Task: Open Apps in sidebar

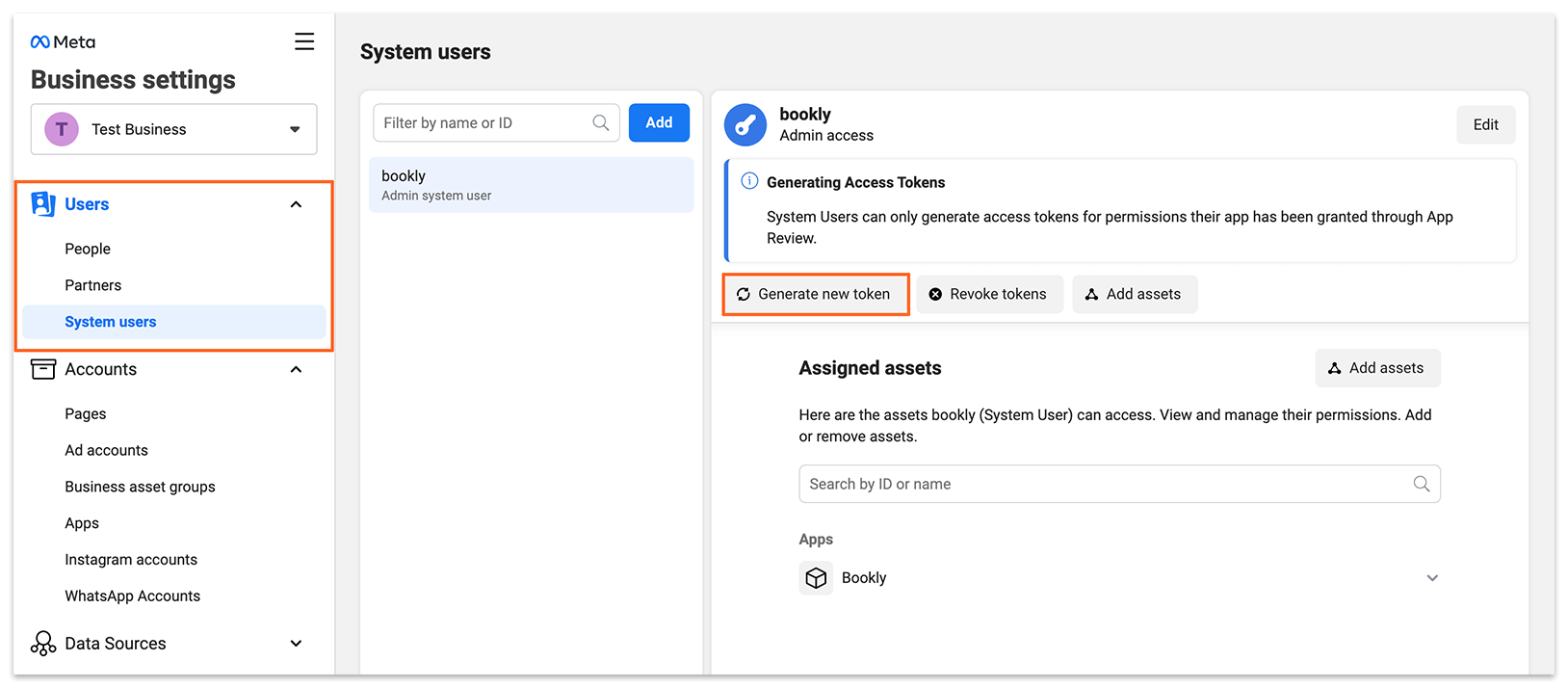Action: (x=82, y=523)
